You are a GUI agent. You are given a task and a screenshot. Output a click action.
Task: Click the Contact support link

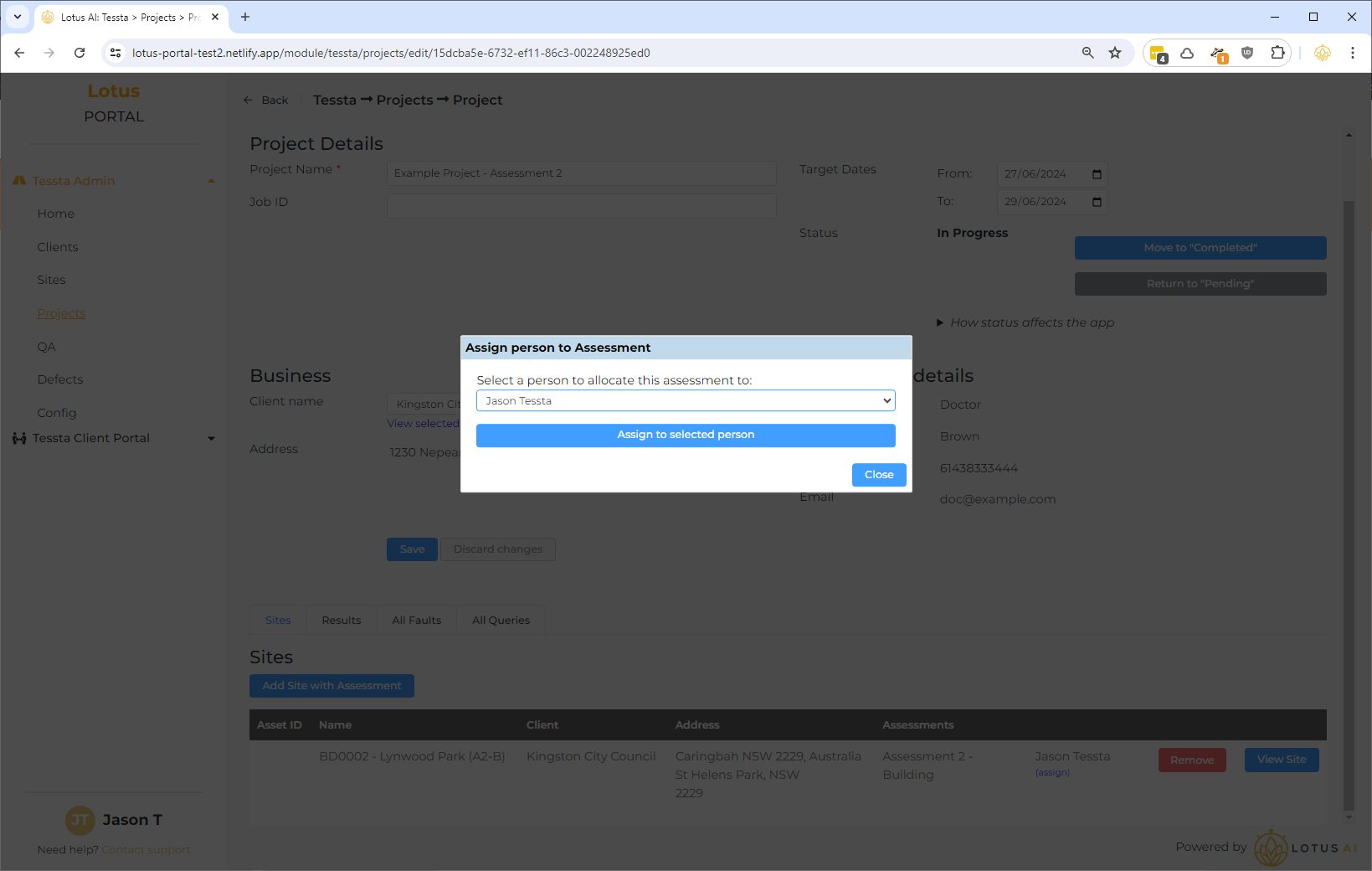coord(146,850)
